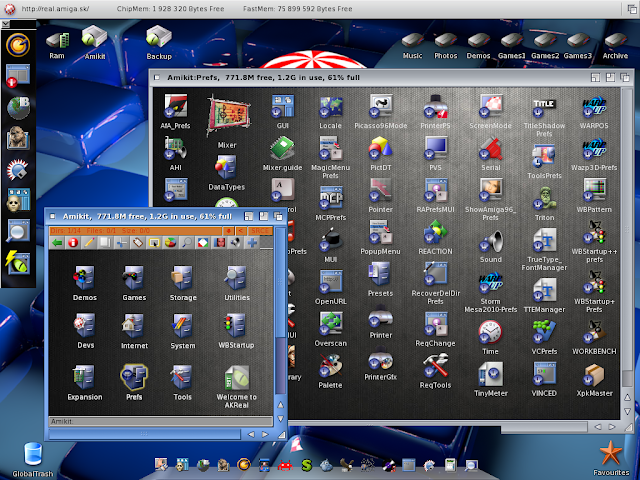The image size is (640, 480).
Task: Click Prefs window vertical scrollbar down arrow
Action: 628,411
